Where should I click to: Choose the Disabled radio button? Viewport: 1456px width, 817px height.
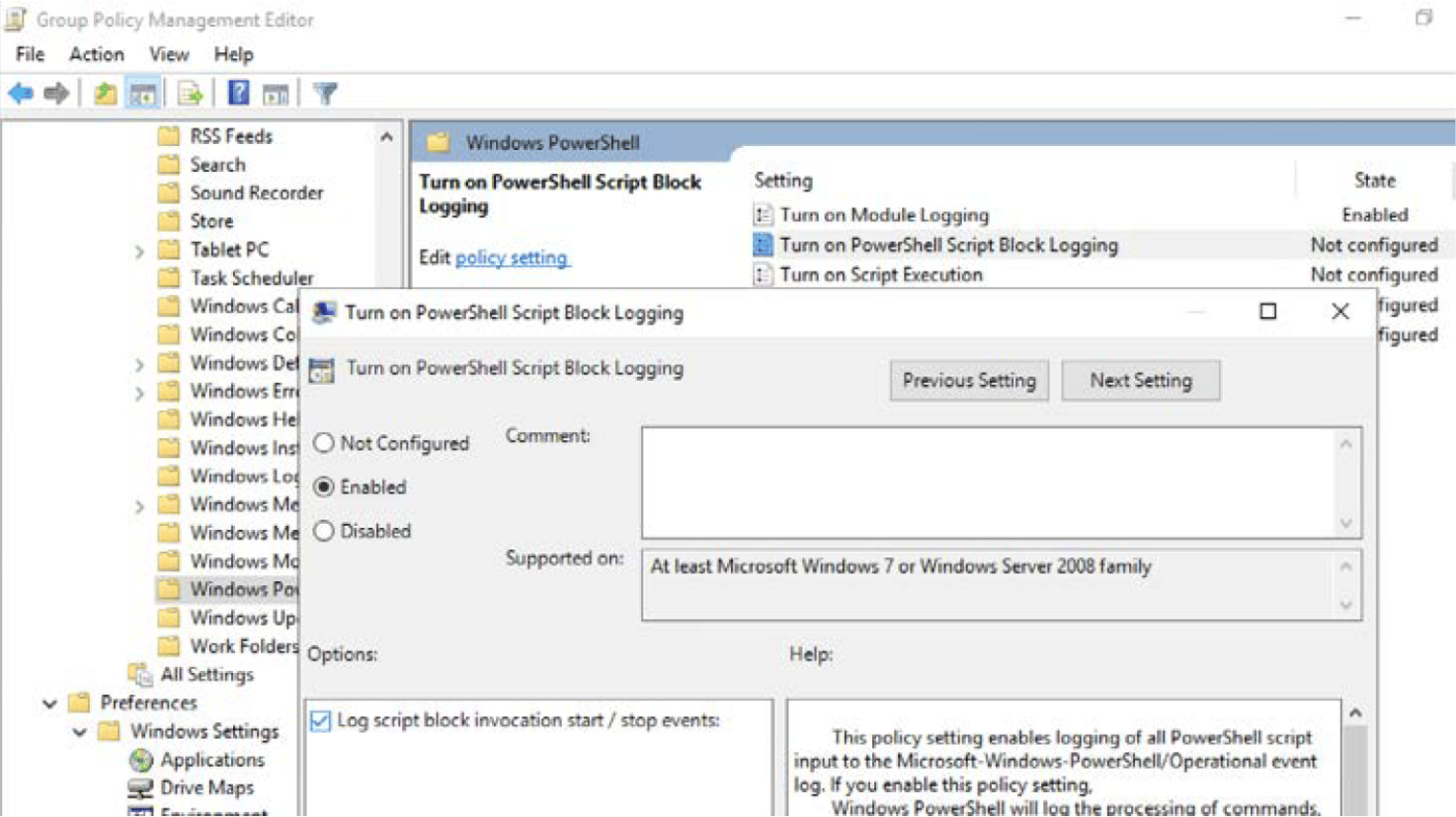[x=324, y=531]
